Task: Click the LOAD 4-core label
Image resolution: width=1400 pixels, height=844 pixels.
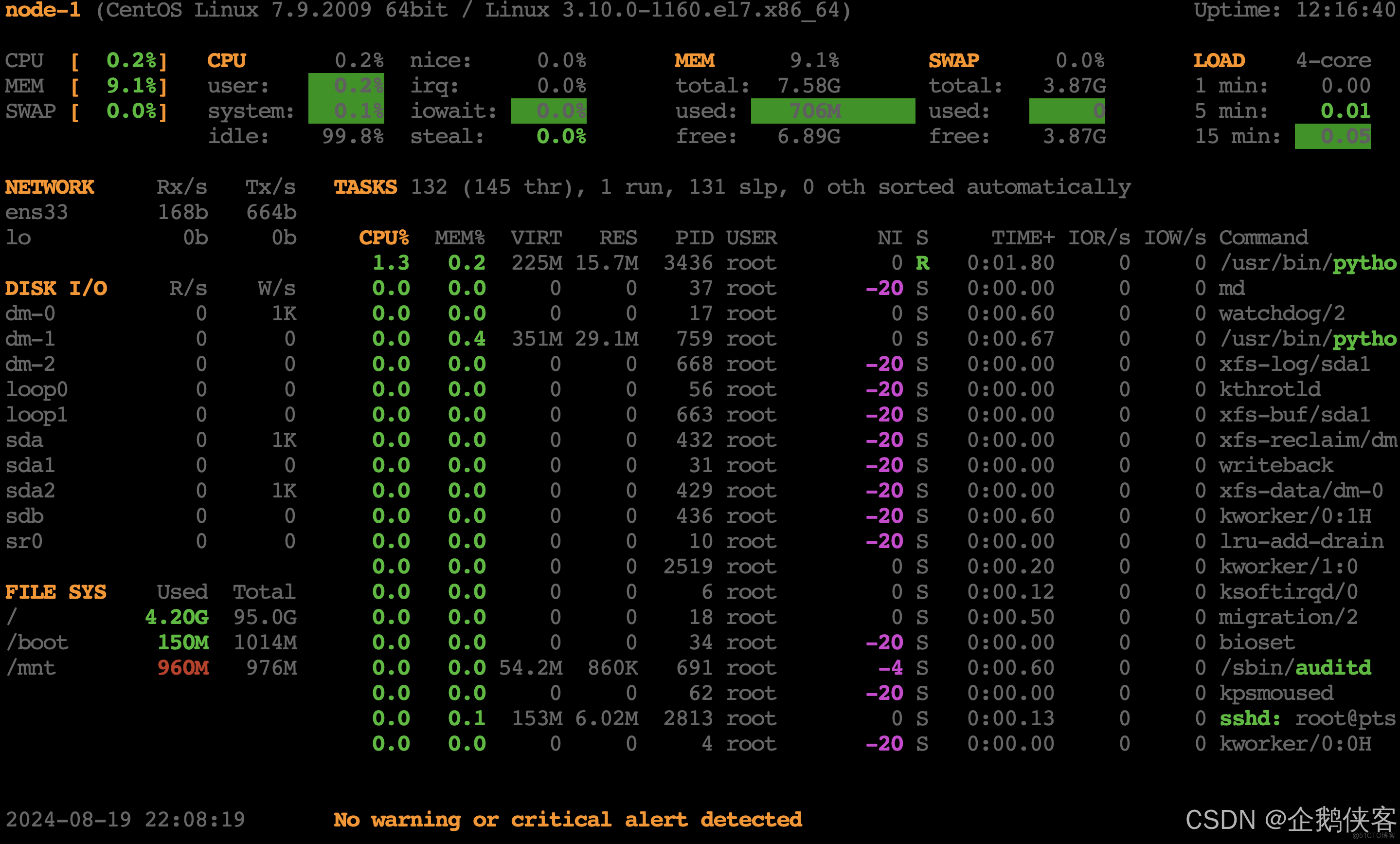Action: point(1333,60)
